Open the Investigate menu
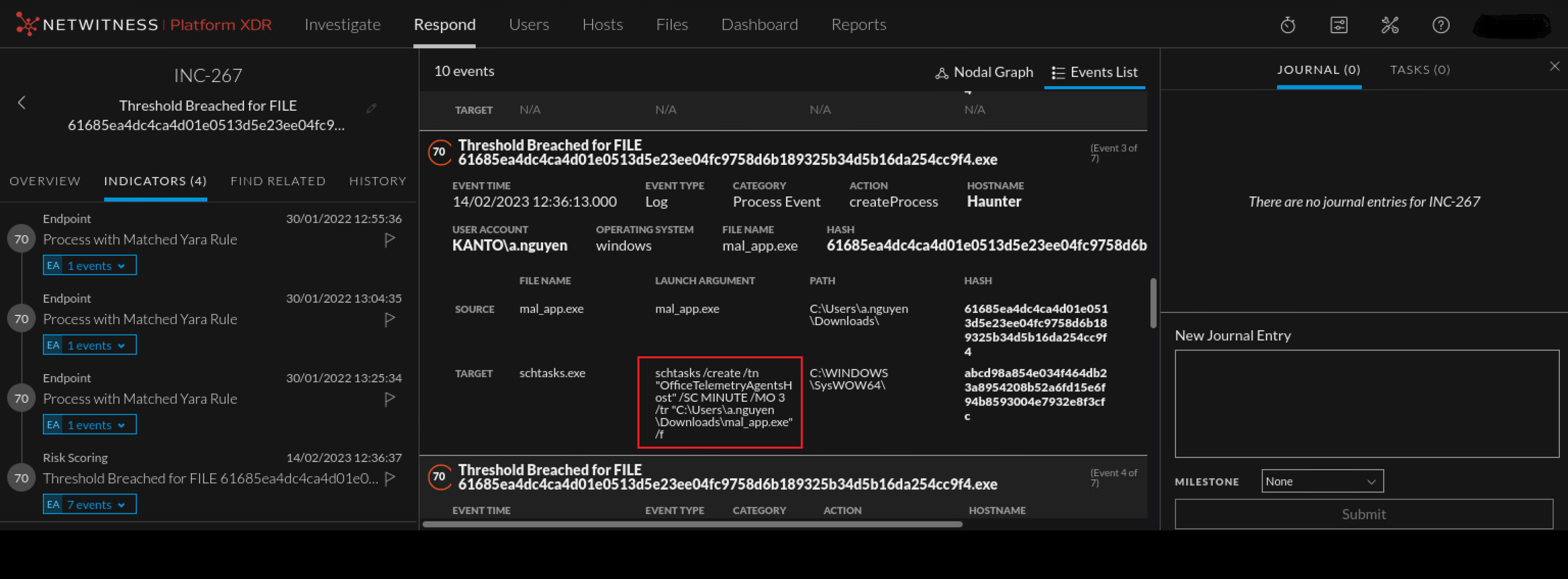The width and height of the screenshot is (1568, 579). 342,25
